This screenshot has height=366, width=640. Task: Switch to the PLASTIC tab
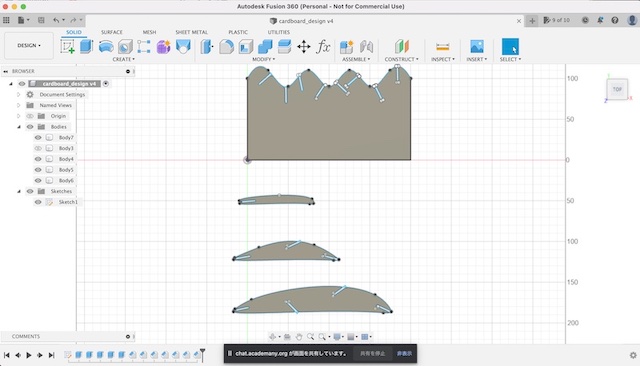click(x=238, y=32)
